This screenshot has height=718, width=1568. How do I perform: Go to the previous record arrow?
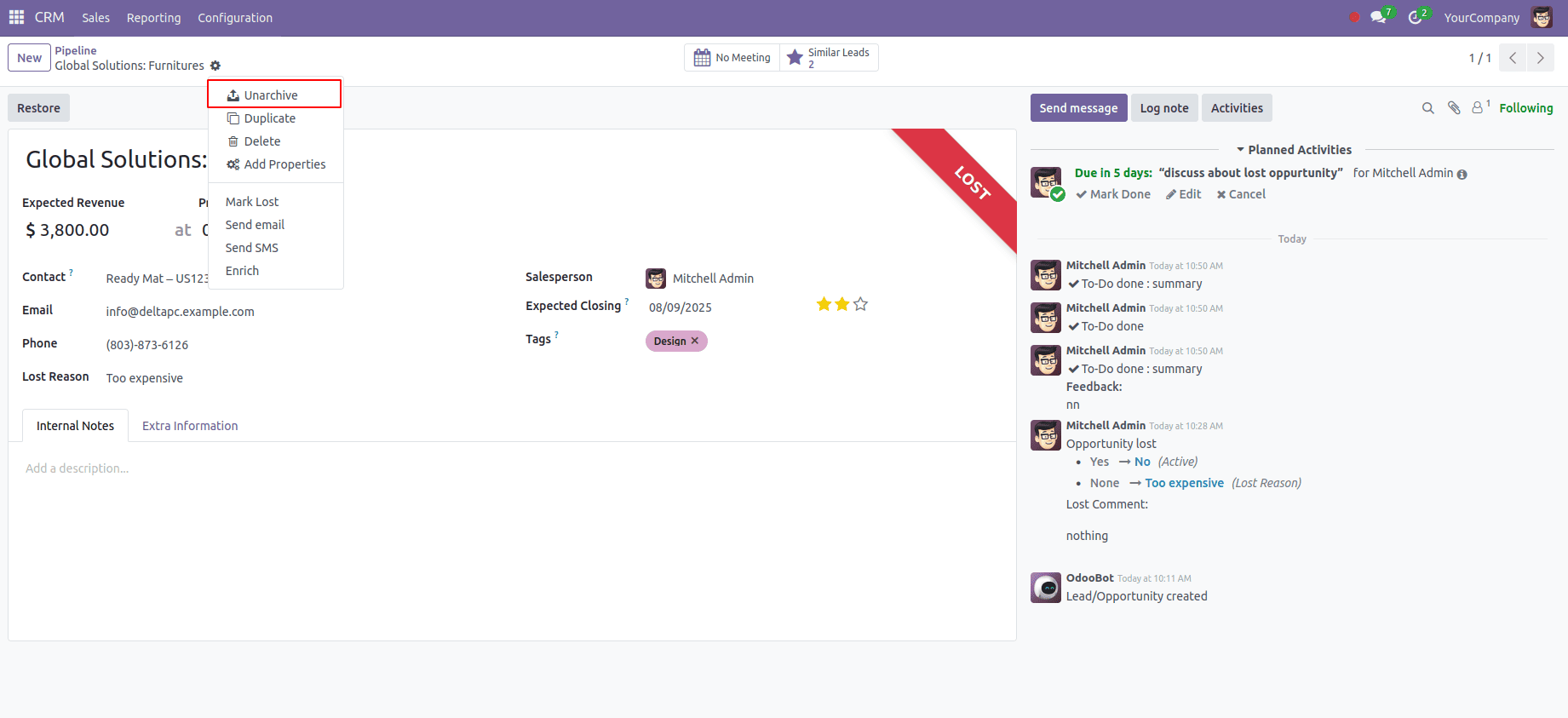pyautogui.click(x=1513, y=58)
